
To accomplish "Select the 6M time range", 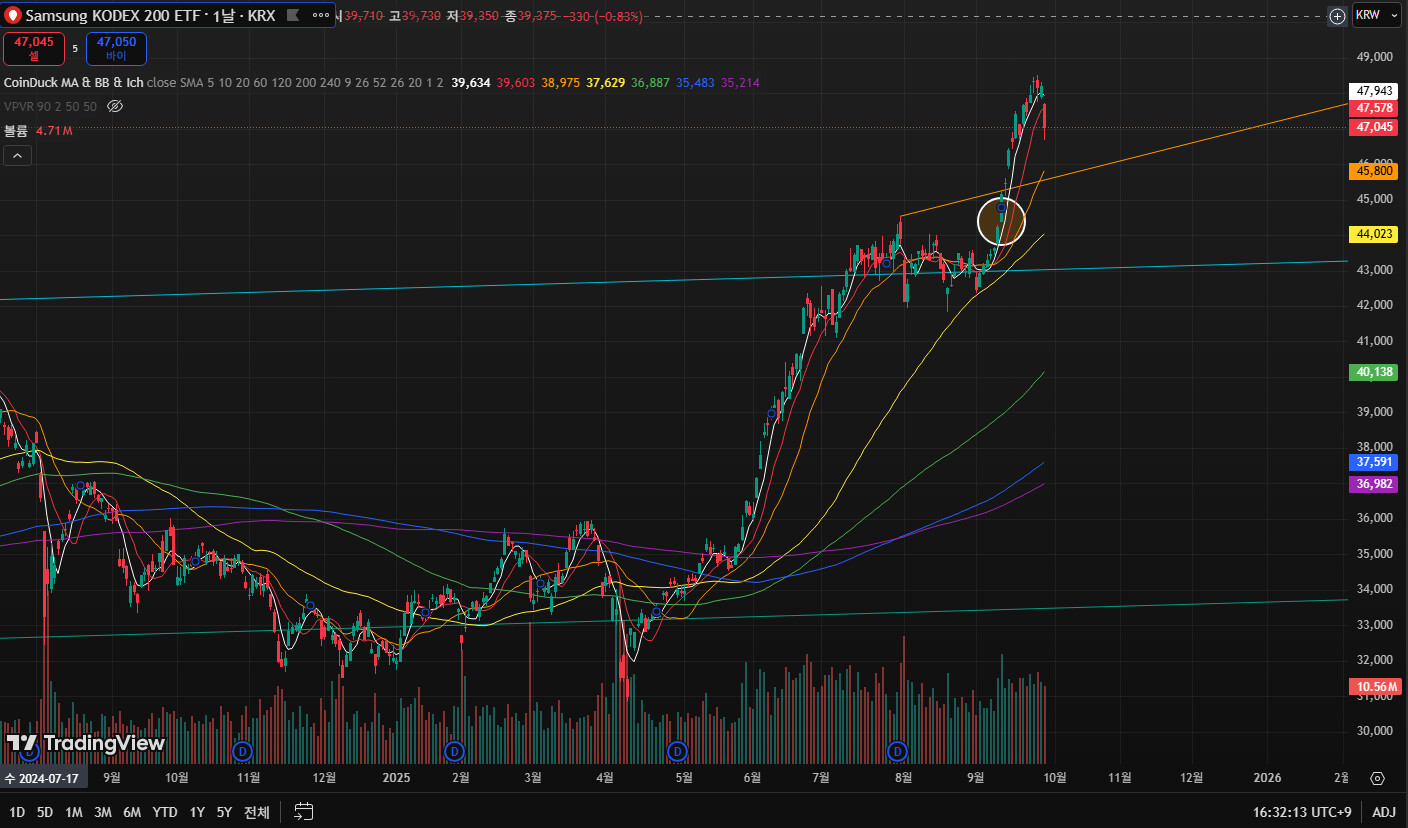I will pyautogui.click(x=132, y=812).
